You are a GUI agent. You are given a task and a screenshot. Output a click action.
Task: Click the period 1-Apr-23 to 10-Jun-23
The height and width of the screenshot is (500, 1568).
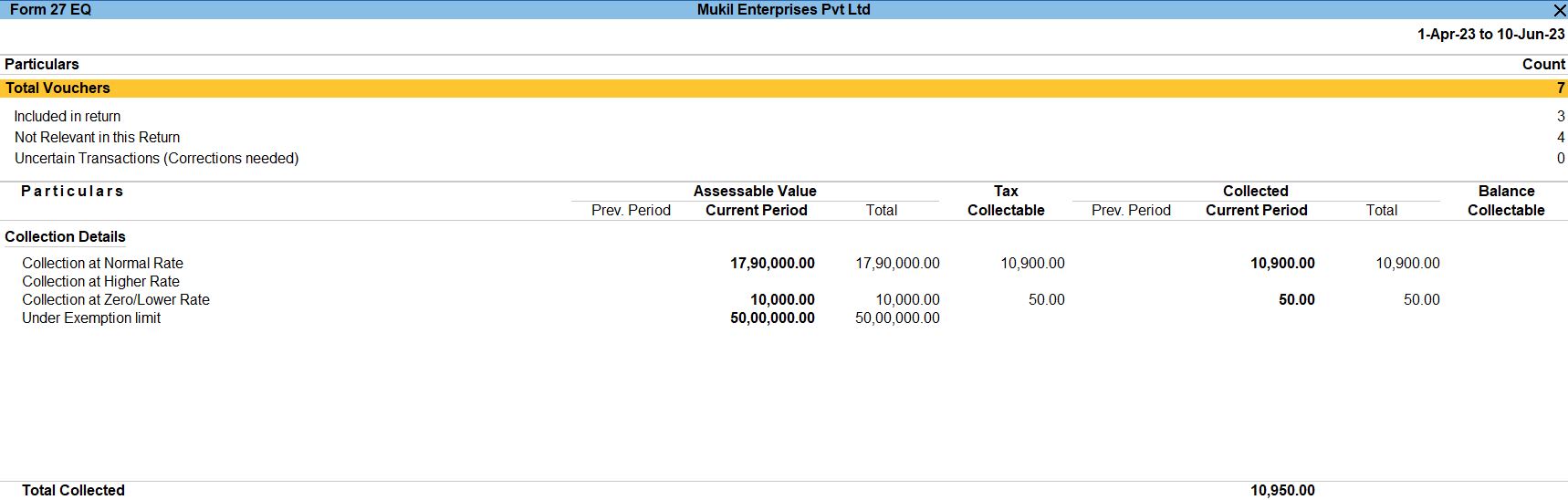pyautogui.click(x=1490, y=34)
